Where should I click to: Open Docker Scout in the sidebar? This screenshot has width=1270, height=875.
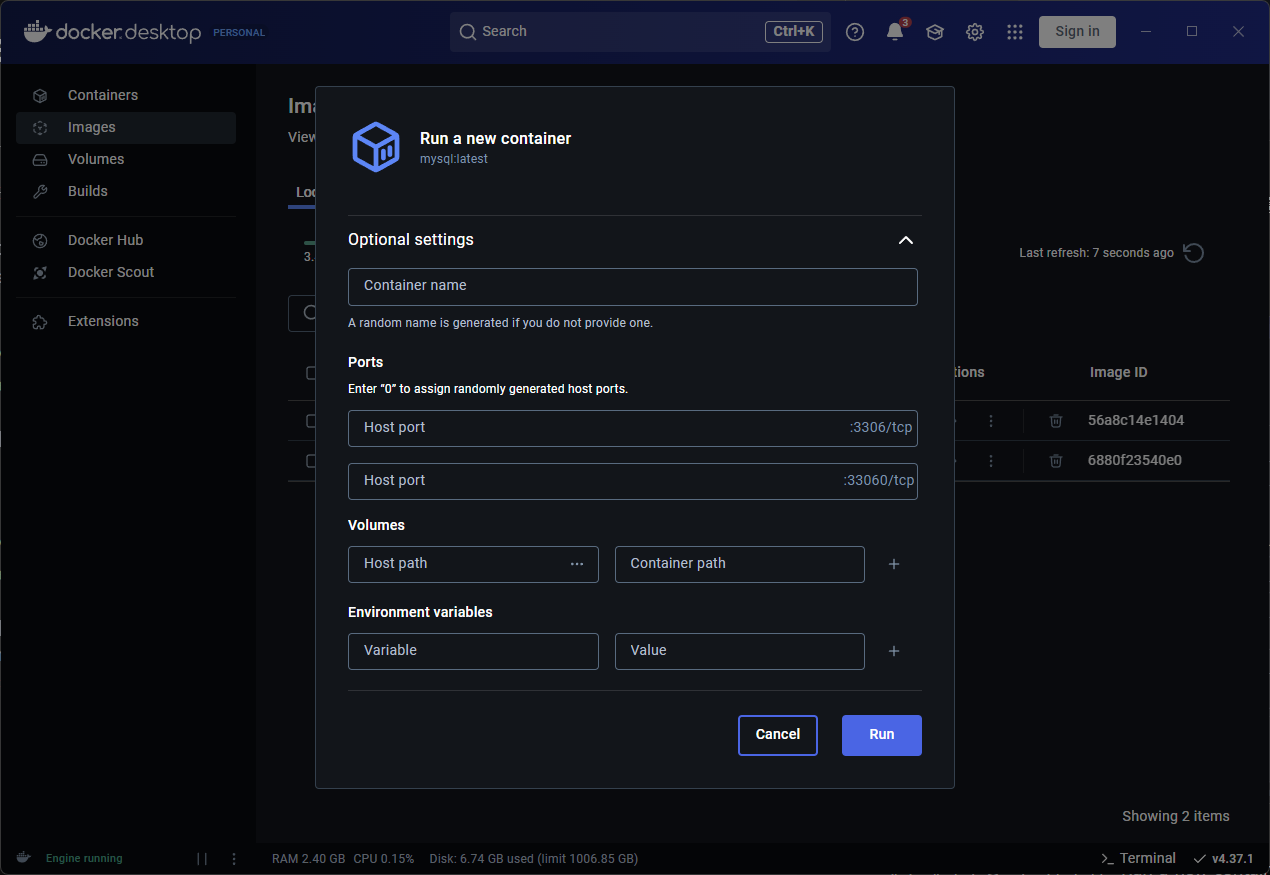pos(126,272)
